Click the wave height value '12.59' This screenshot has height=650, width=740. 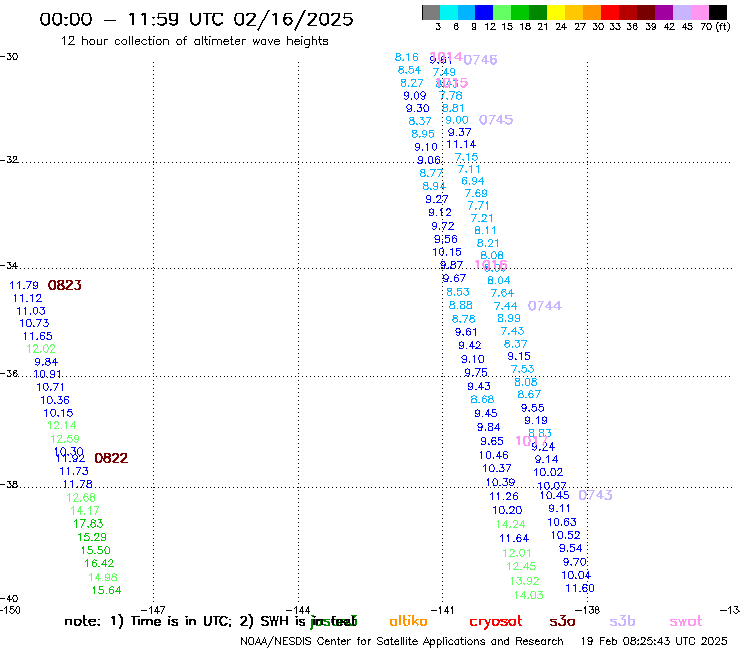coord(65,439)
